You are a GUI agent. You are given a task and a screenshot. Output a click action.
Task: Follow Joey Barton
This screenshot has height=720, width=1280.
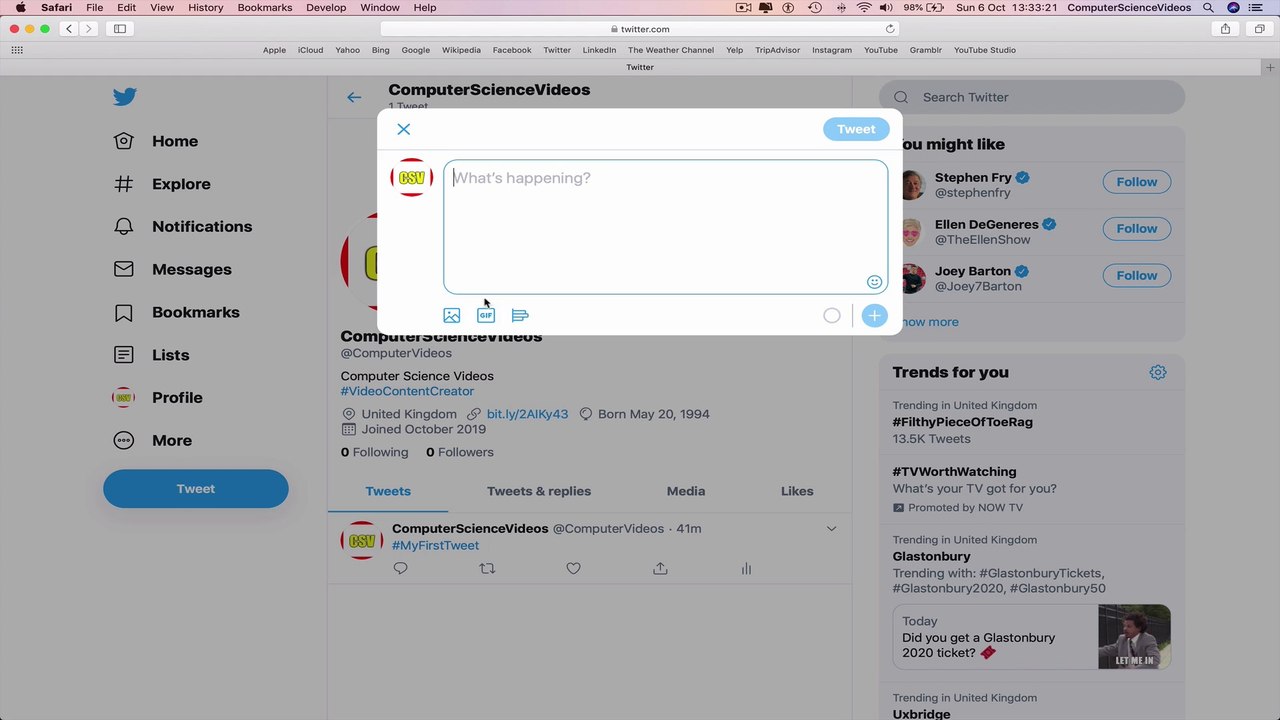click(1137, 276)
